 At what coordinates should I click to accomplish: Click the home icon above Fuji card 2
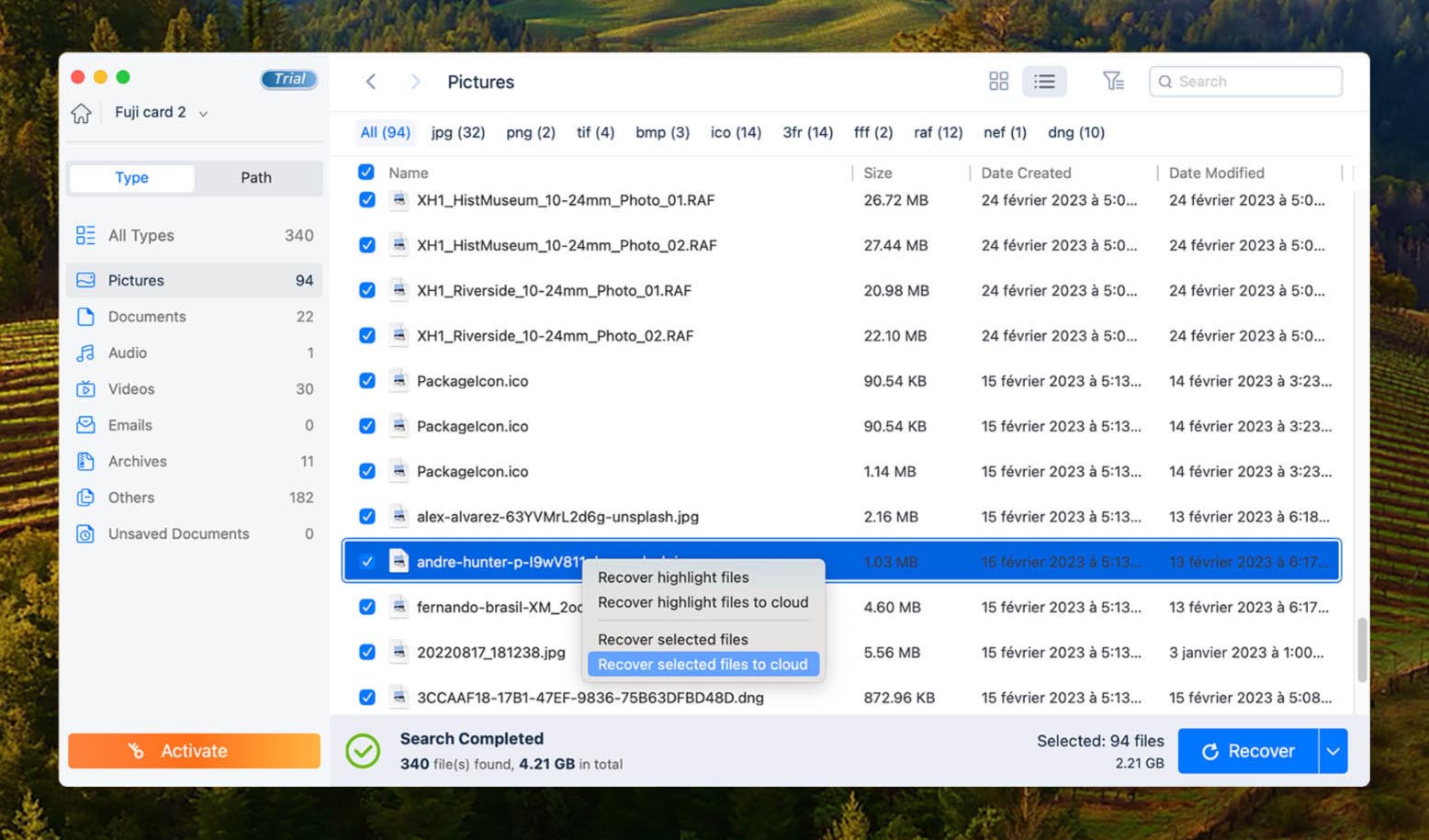tap(81, 112)
